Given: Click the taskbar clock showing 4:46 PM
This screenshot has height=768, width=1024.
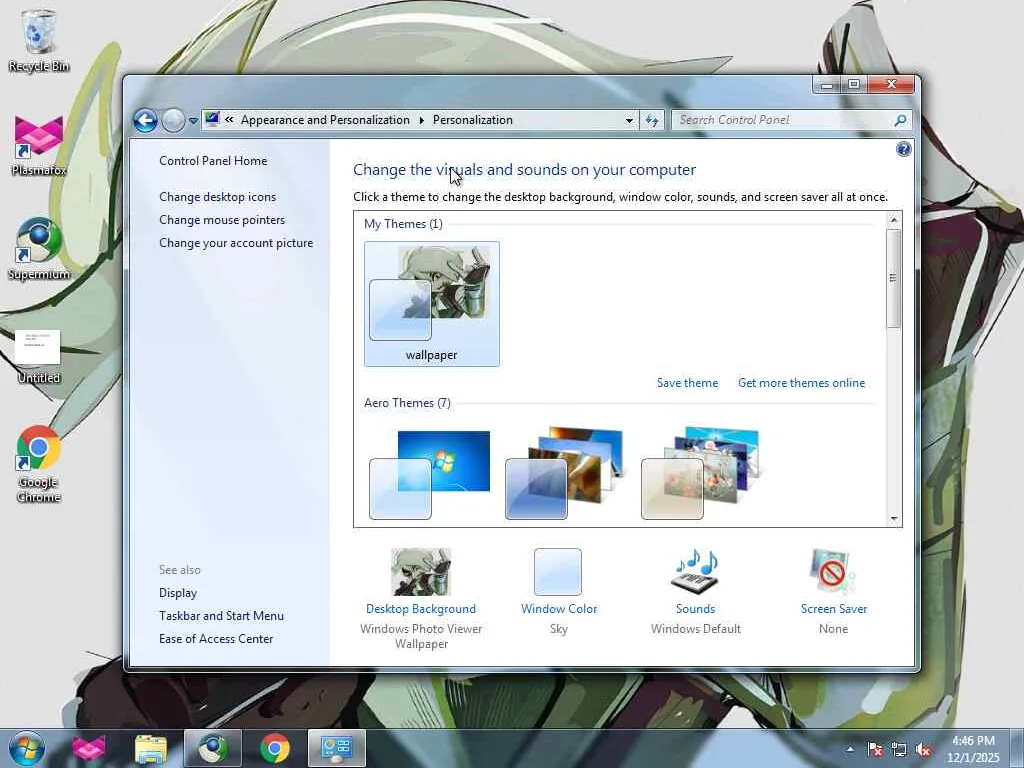Looking at the screenshot, I should click(x=973, y=749).
